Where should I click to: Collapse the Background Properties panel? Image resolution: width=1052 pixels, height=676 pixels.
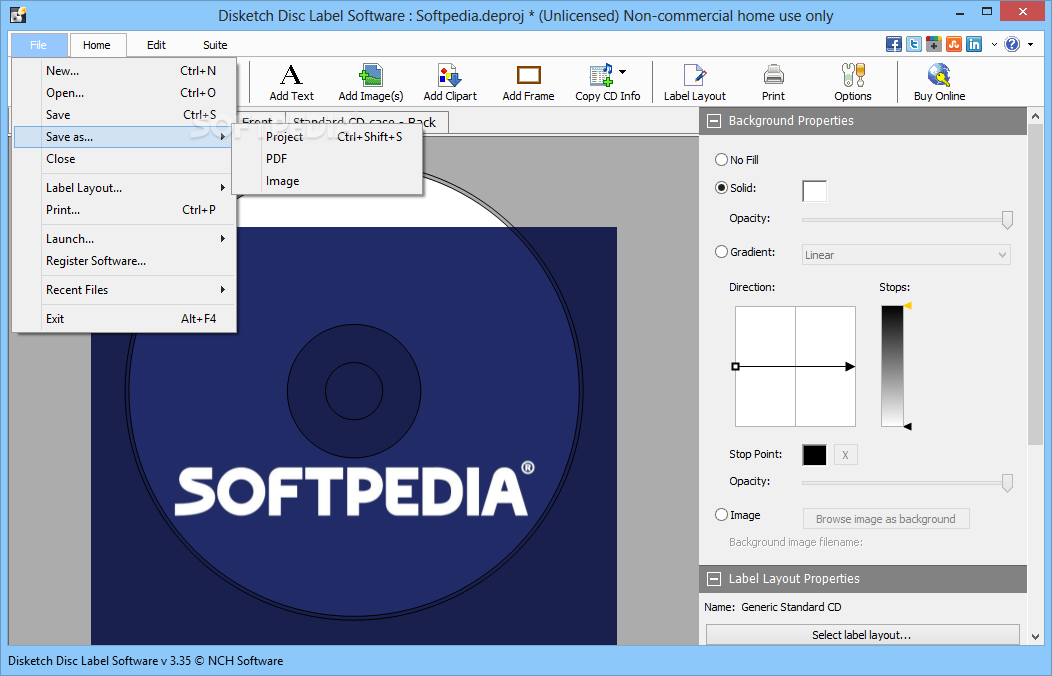[715, 121]
